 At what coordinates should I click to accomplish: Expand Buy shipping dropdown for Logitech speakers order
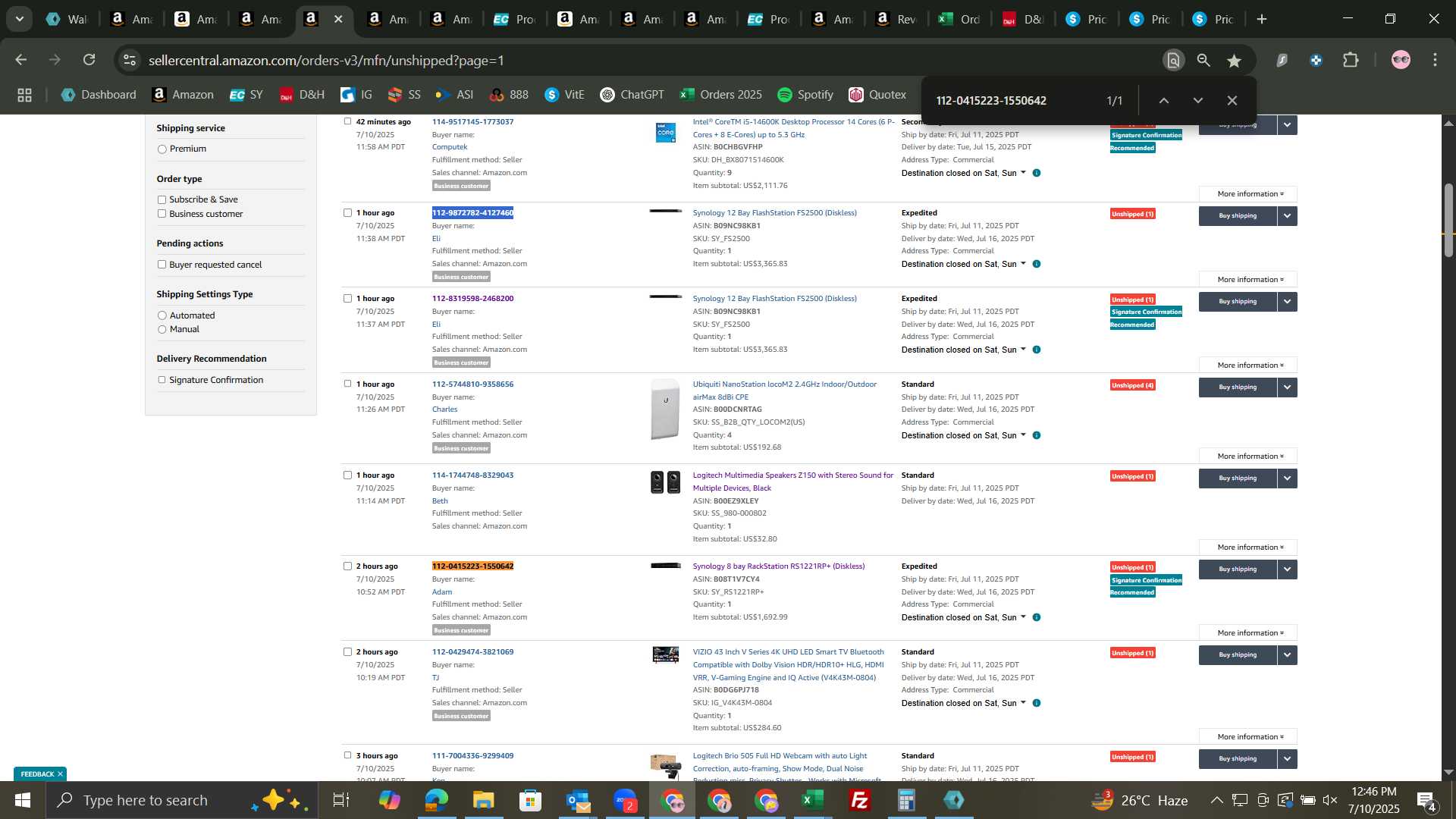(1287, 479)
